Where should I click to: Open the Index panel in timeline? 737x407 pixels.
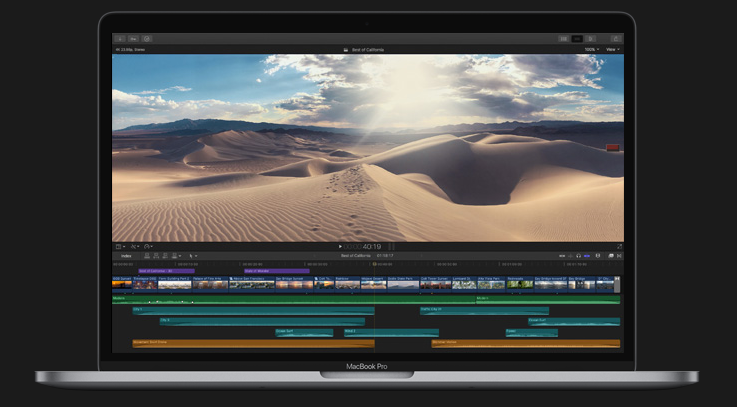pyautogui.click(x=126, y=255)
